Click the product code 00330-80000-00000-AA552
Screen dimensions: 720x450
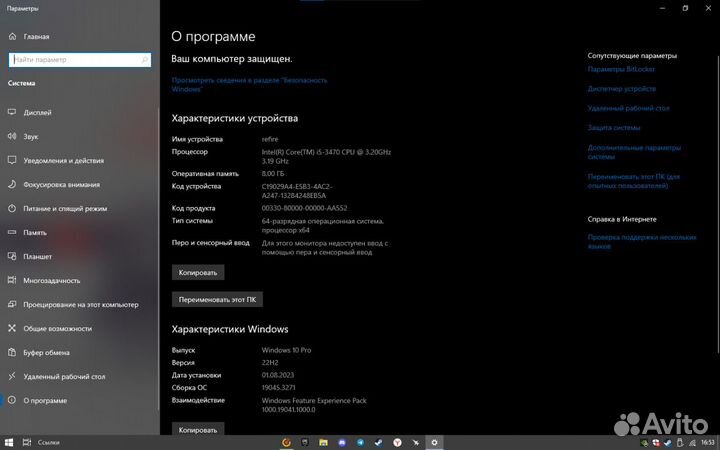pyautogui.click(x=304, y=208)
